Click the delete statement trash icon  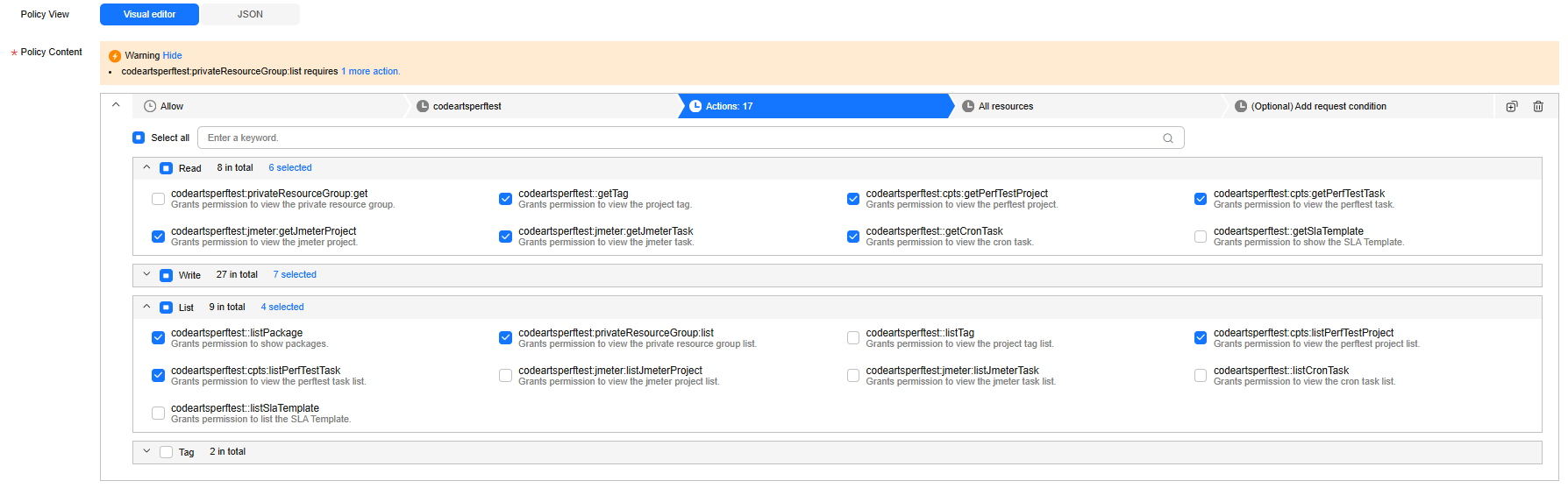[1538, 106]
